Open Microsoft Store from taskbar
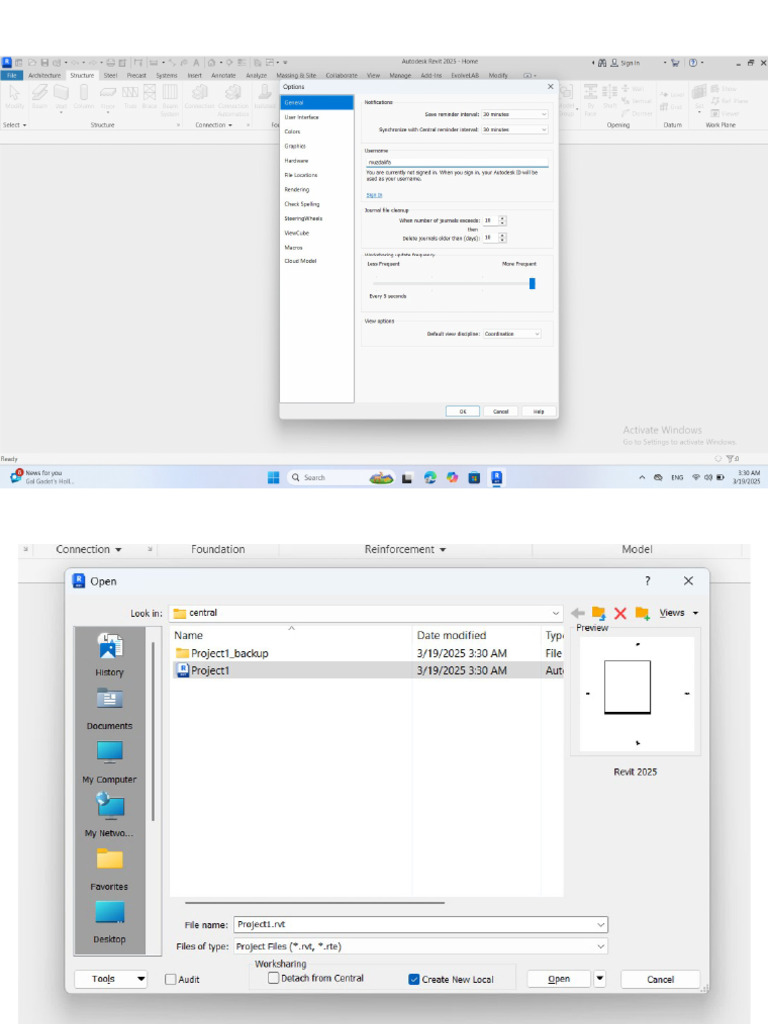The image size is (768, 1024). click(x=474, y=477)
